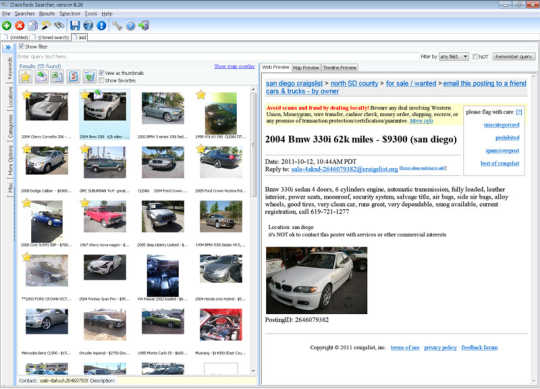The image size is (540, 389).
Task: Click the query text input field
Action: tap(218, 56)
